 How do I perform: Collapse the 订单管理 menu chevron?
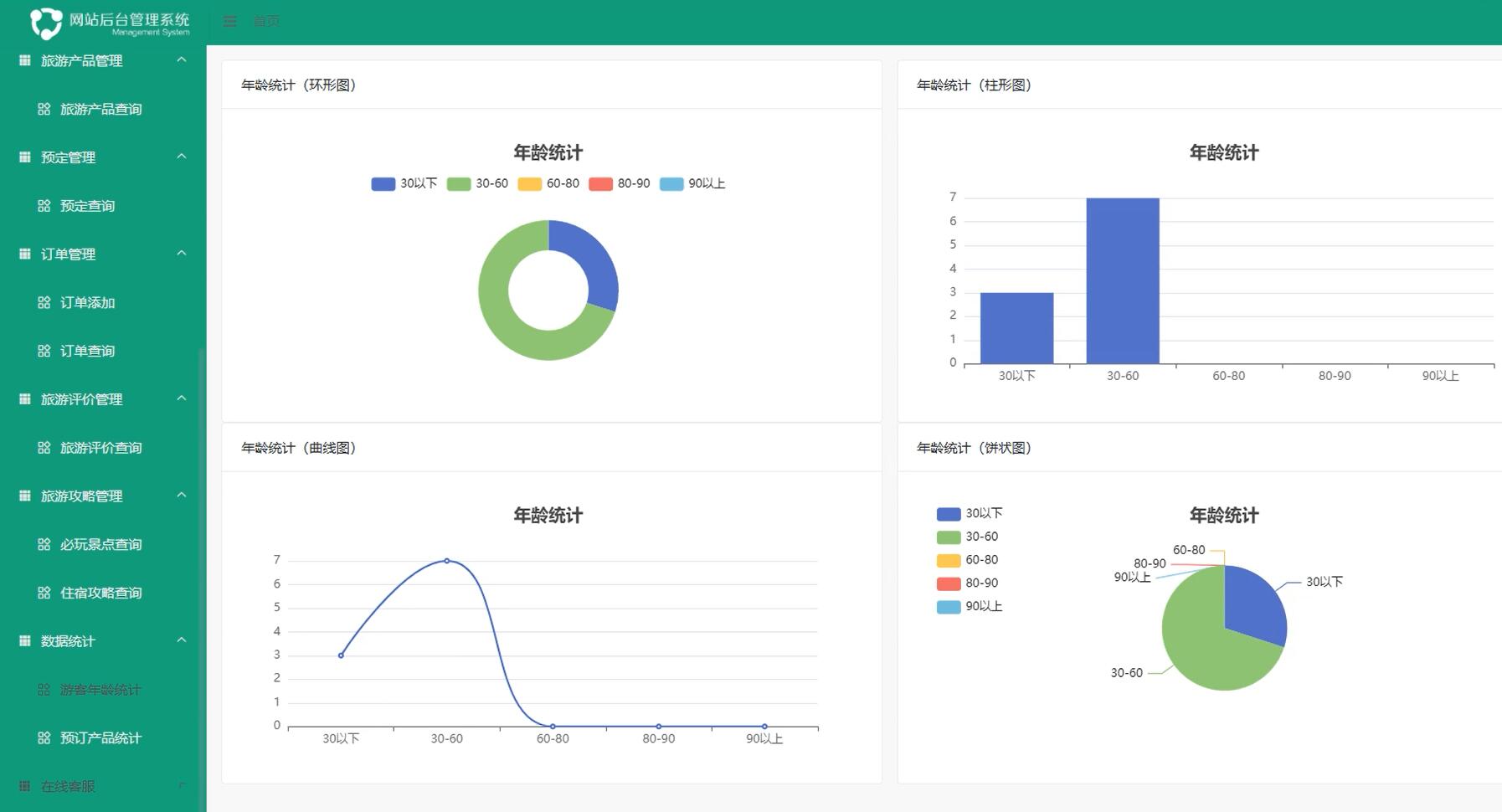(x=182, y=254)
